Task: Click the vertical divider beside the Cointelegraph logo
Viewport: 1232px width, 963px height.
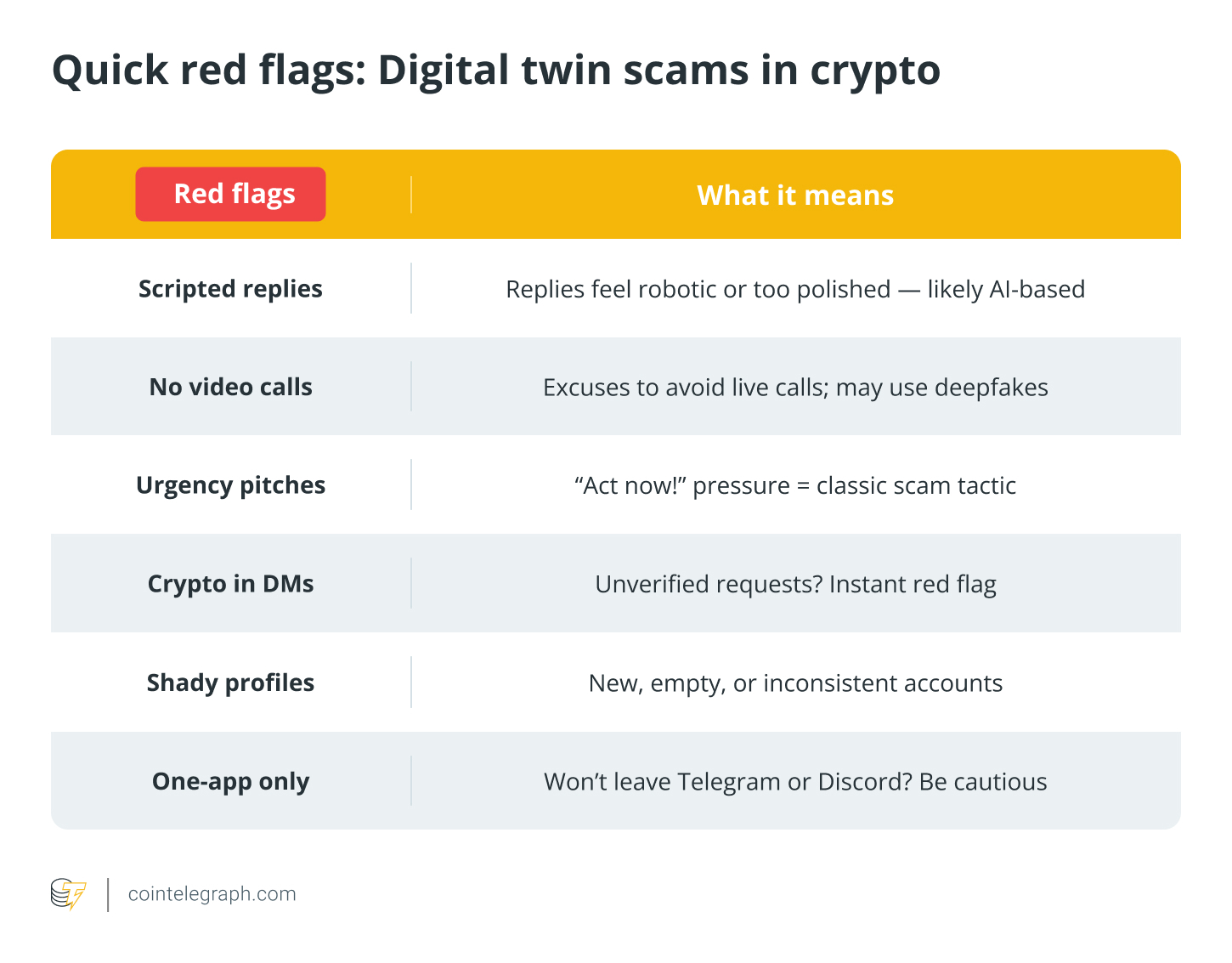Action: (109, 894)
